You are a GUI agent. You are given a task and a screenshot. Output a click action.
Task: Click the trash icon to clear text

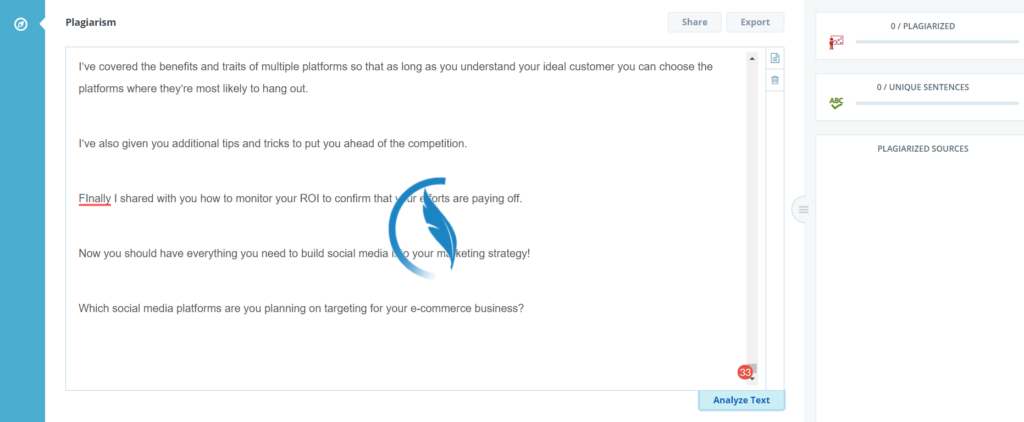pyautogui.click(x=775, y=80)
